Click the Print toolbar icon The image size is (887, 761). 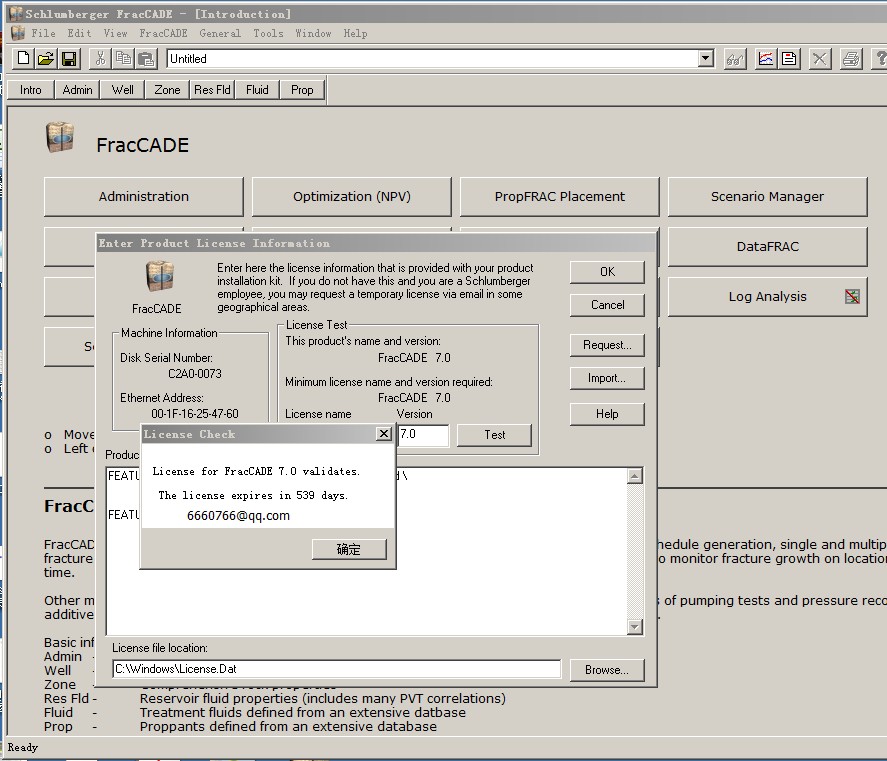click(851, 59)
